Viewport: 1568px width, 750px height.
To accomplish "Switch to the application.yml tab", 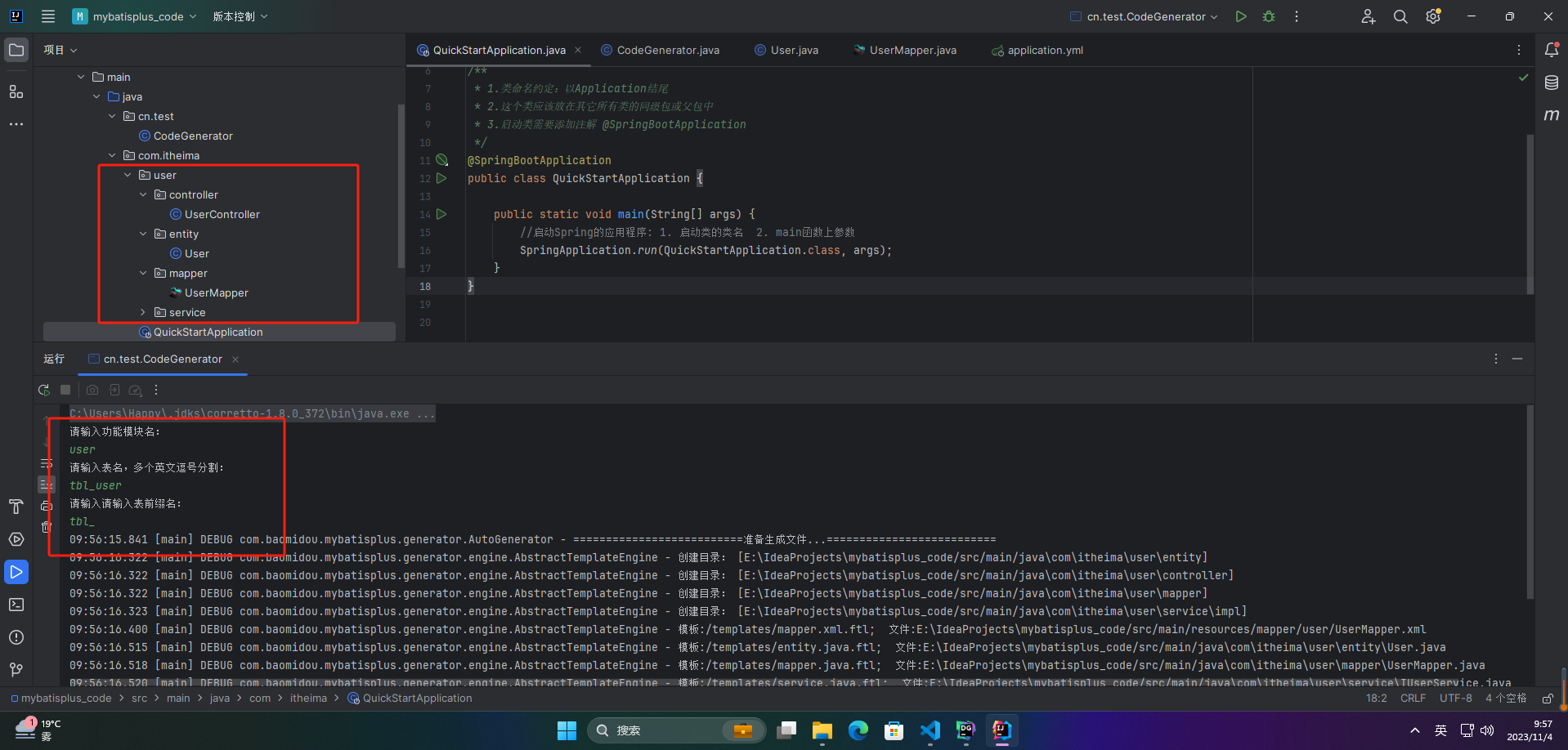I will (x=1044, y=50).
